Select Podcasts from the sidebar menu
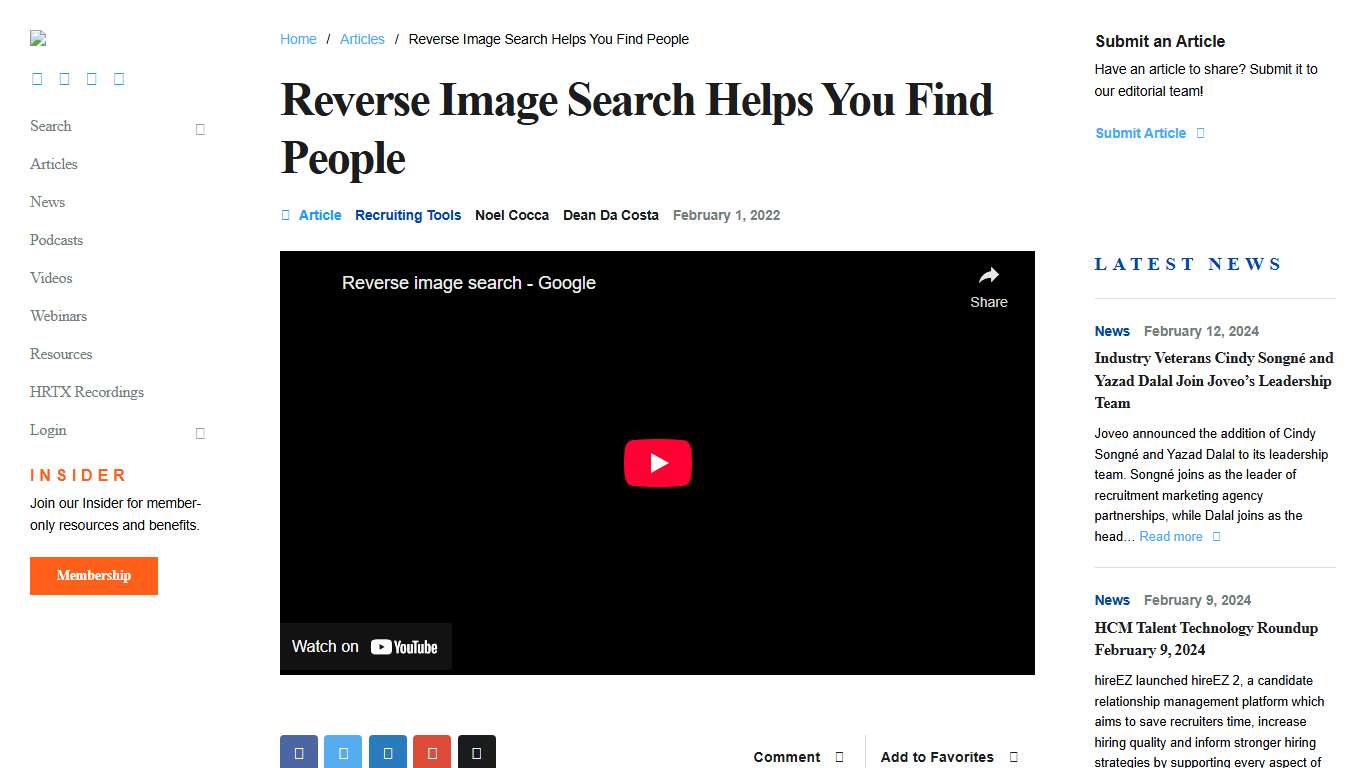1366x768 pixels. (56, 240)
